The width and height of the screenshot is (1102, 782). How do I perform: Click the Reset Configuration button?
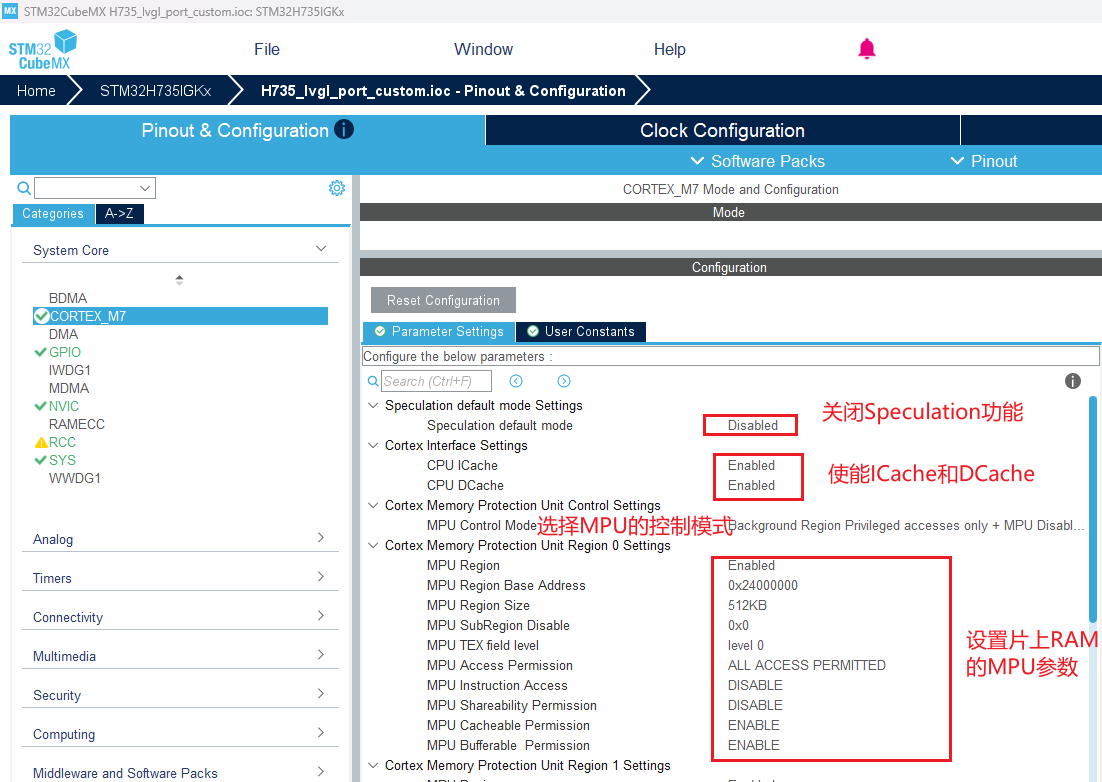pyautogui.click(x=443, y=300)
